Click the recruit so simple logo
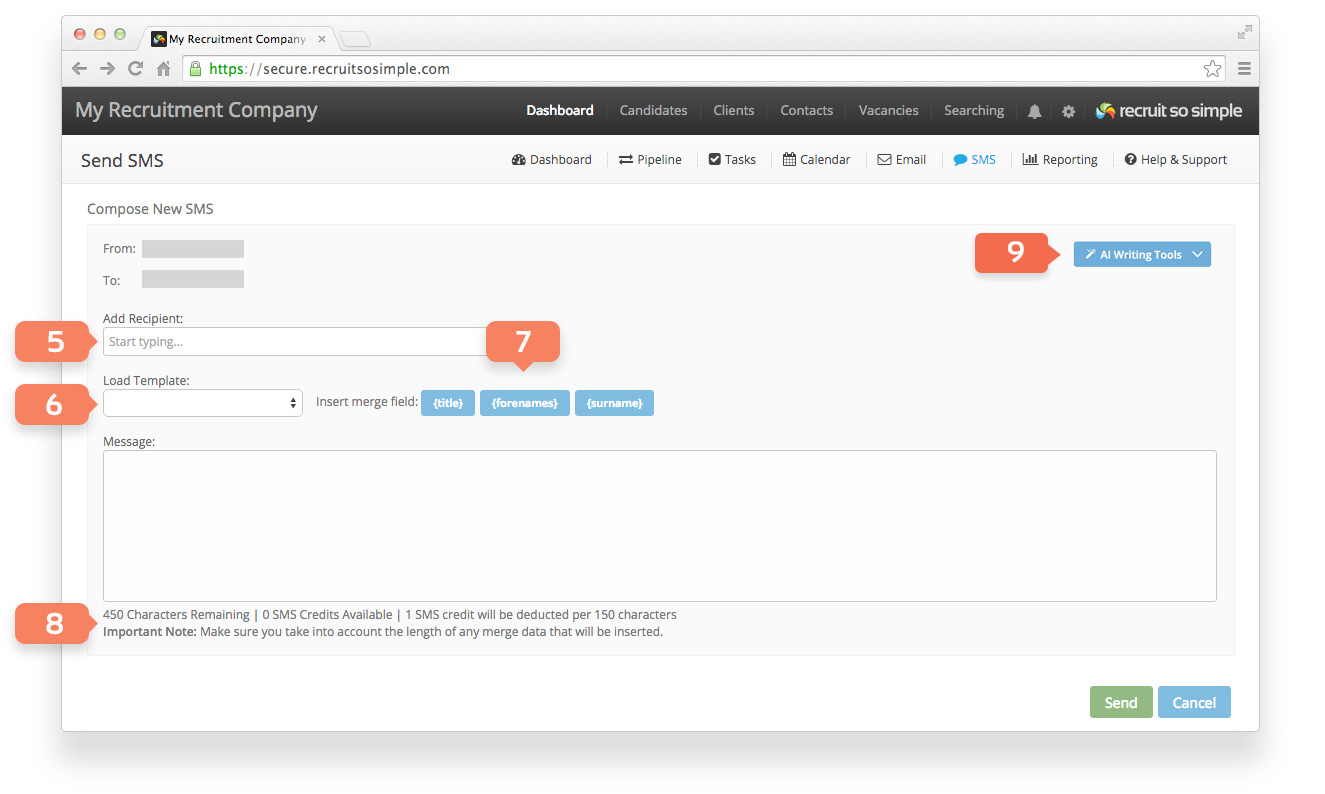 1168,111
